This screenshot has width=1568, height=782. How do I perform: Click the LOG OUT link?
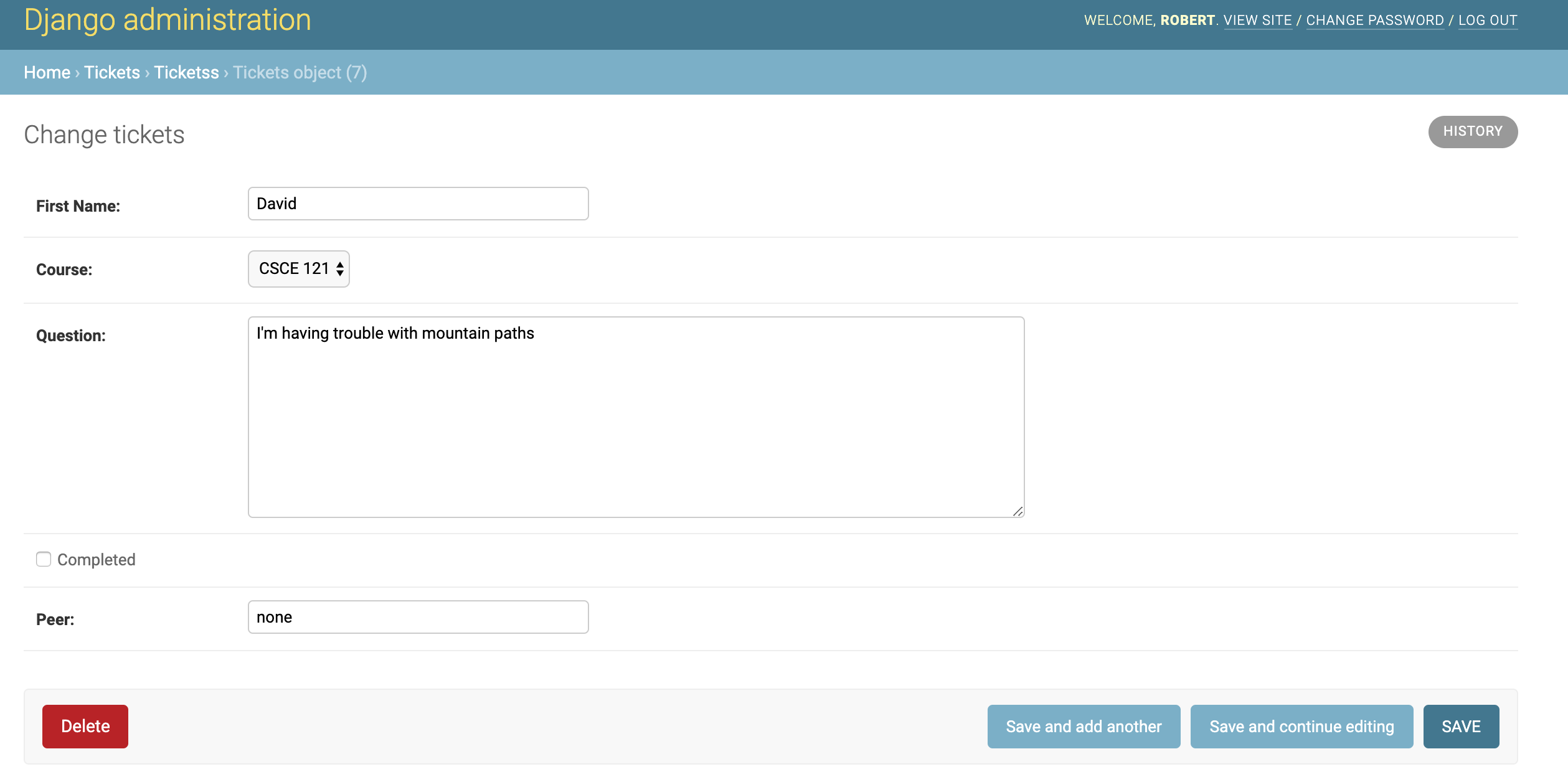1487,20
